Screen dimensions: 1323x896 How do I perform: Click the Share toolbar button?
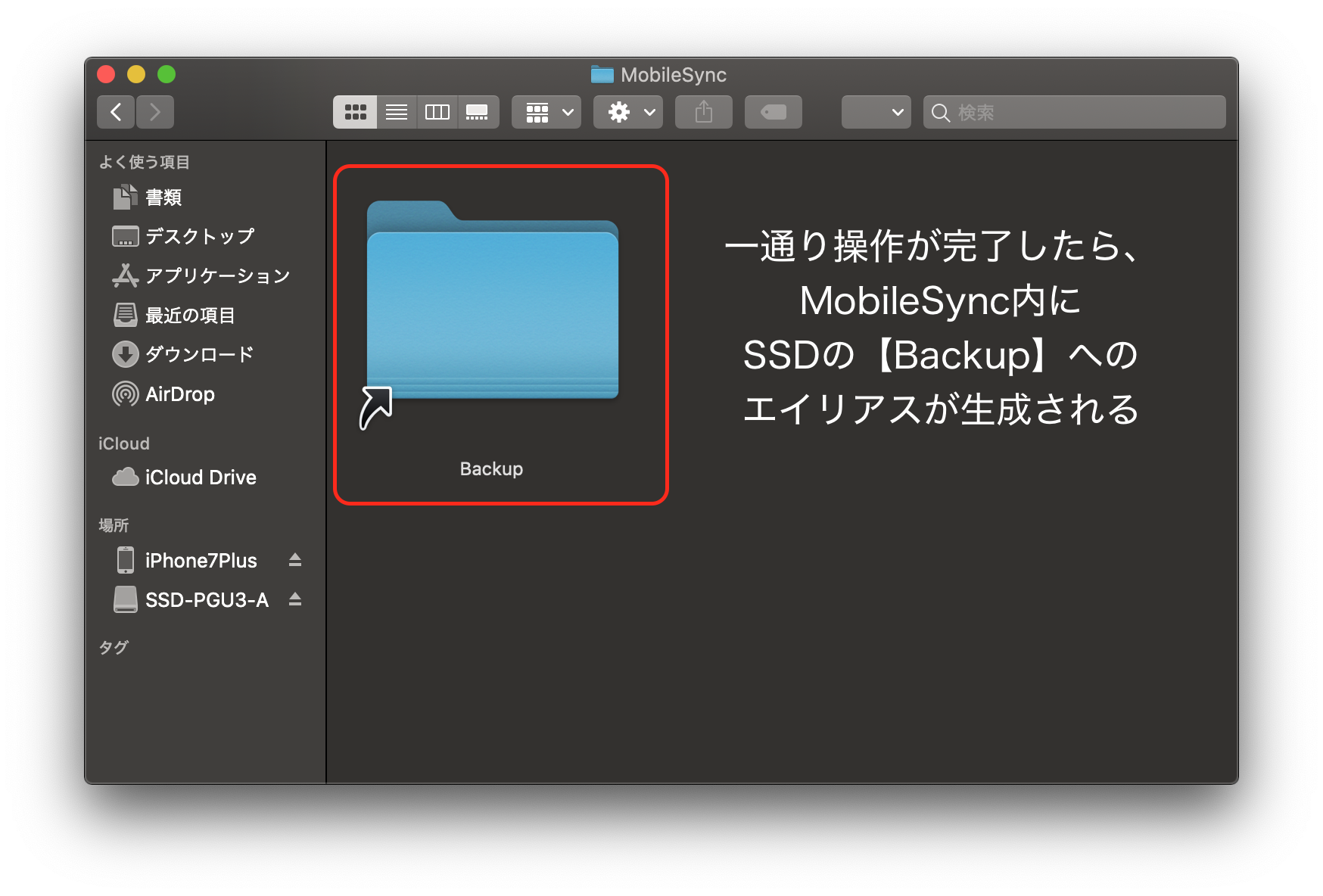pos(704,112)
